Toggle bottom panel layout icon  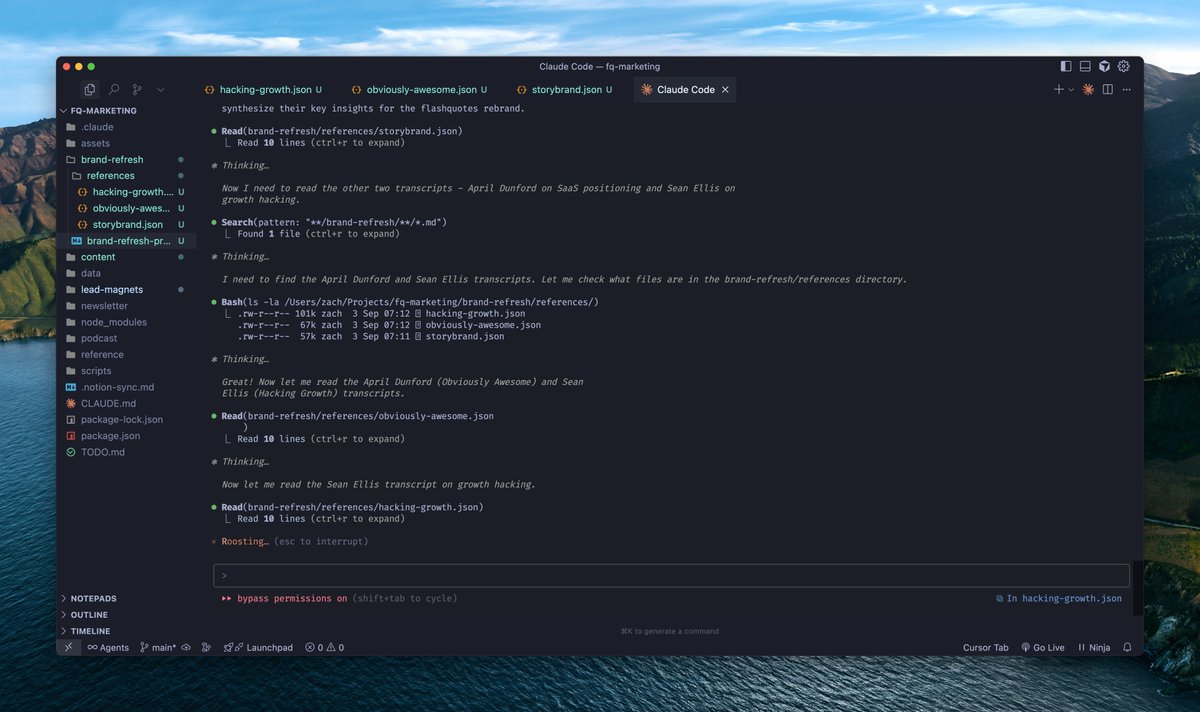tap(1085, 66)
